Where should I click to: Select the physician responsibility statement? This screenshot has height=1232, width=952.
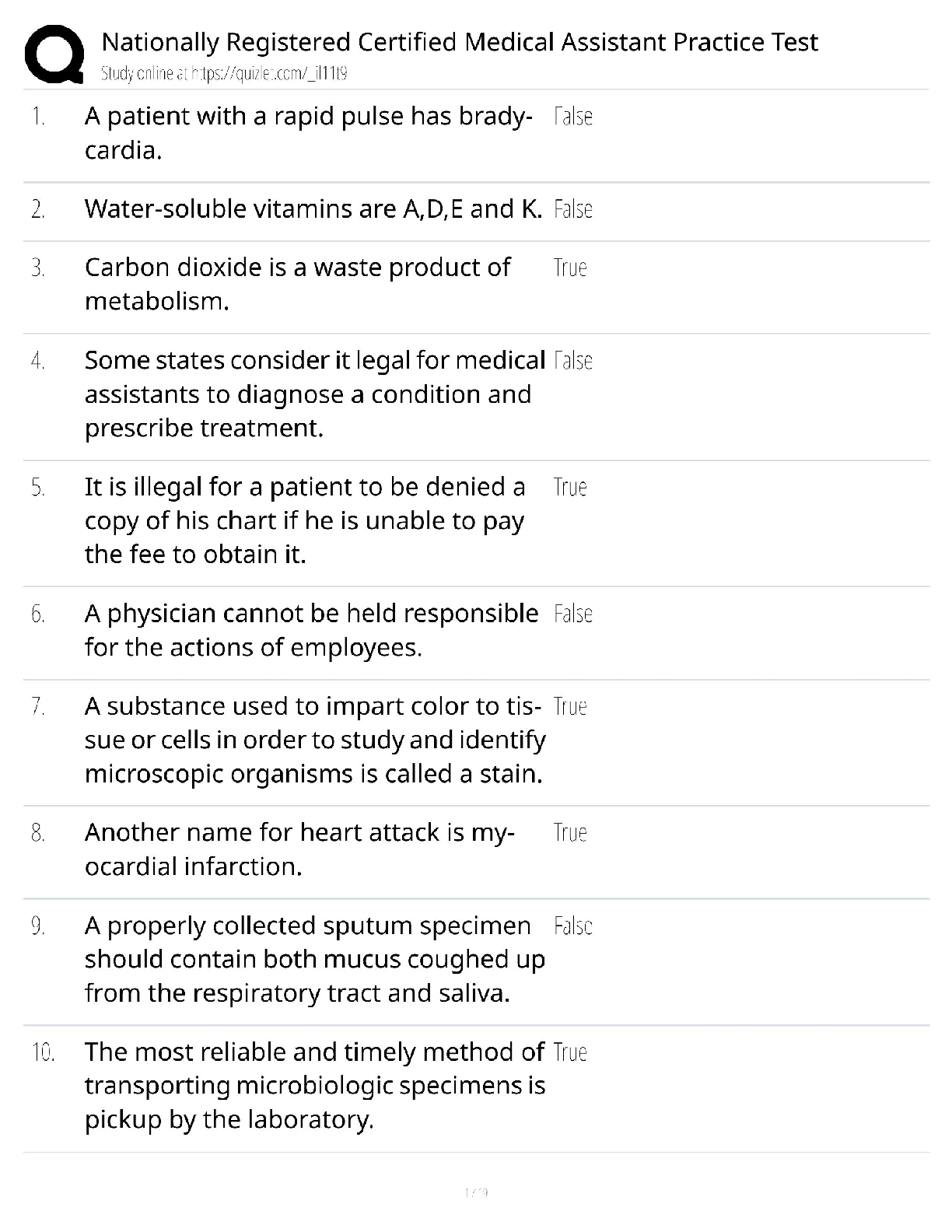311,630
